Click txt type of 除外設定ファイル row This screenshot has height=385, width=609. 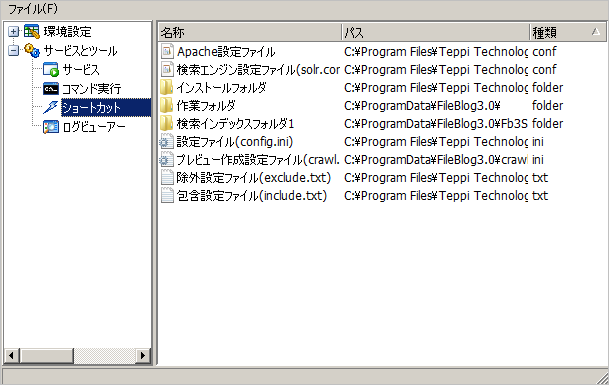point(539,178)
